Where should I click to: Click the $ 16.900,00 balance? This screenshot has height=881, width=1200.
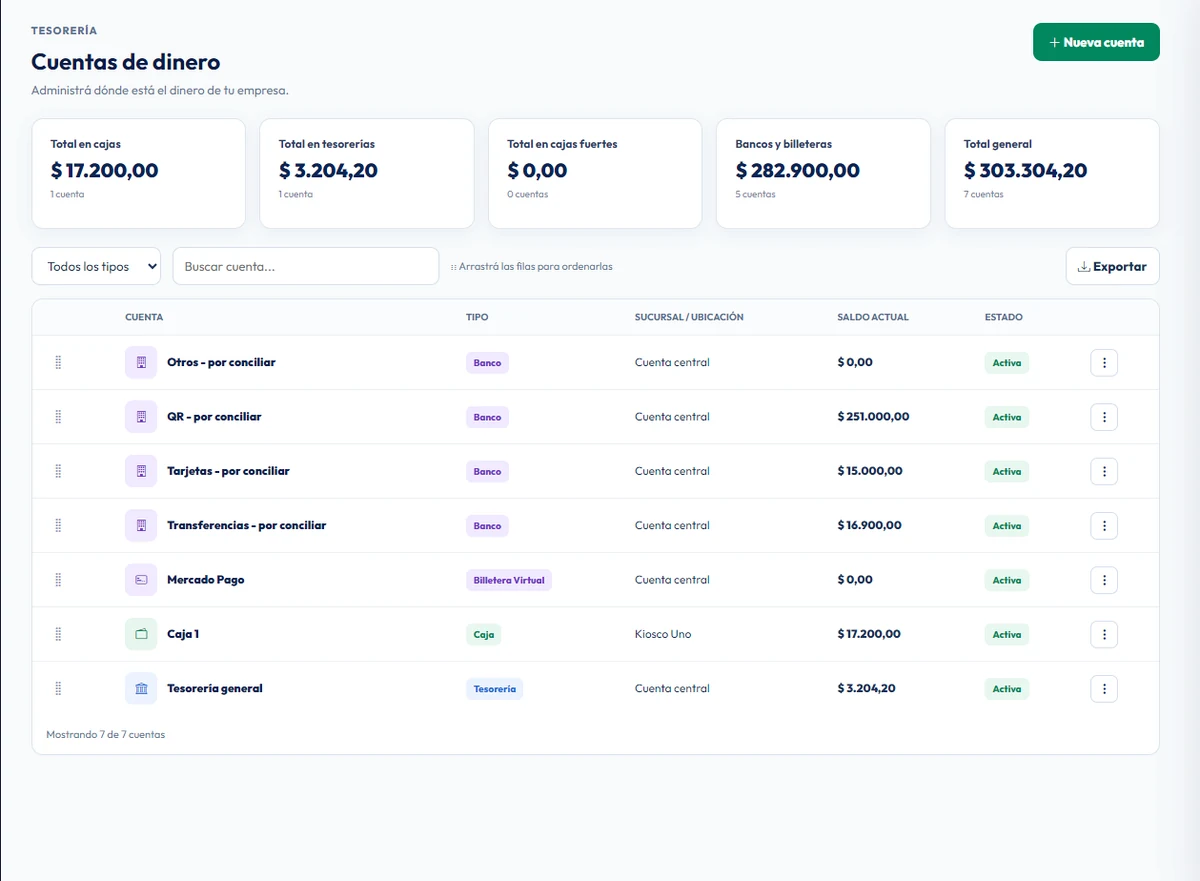pyautogui.click(x=870, y=525)
